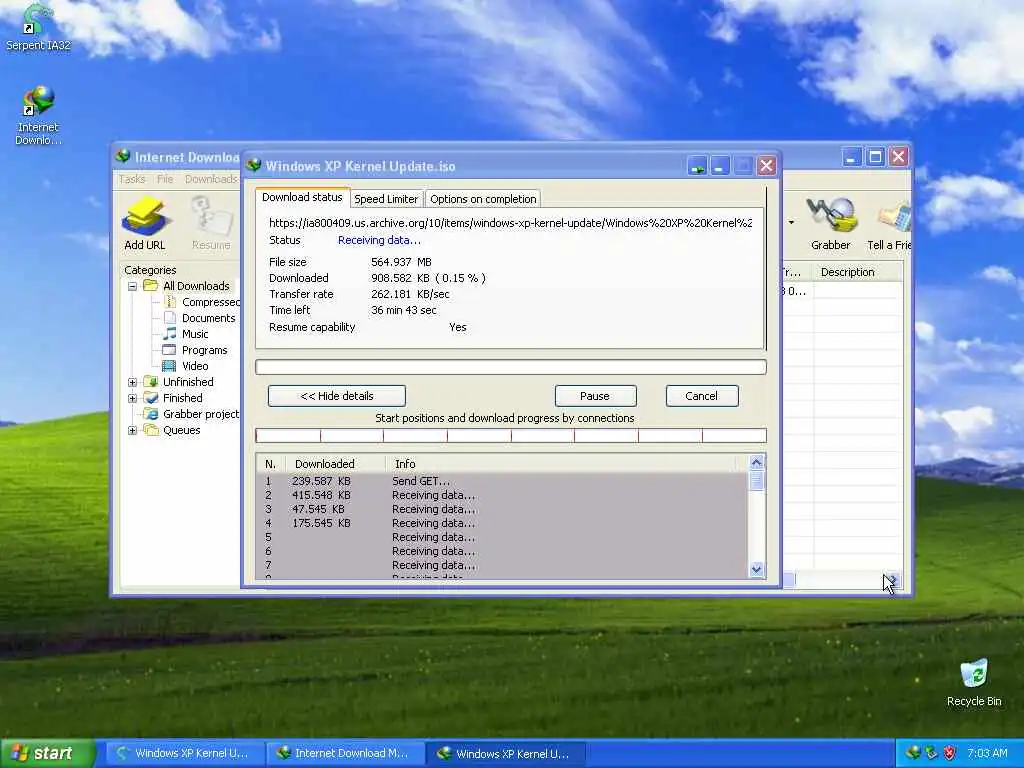Click the connections progress segments bar

pos(511,436)
